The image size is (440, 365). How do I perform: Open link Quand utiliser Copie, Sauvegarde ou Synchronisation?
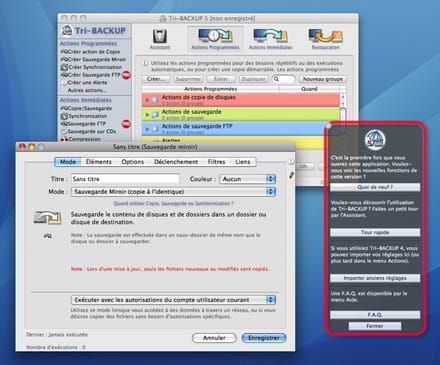(x=173, y=203)
